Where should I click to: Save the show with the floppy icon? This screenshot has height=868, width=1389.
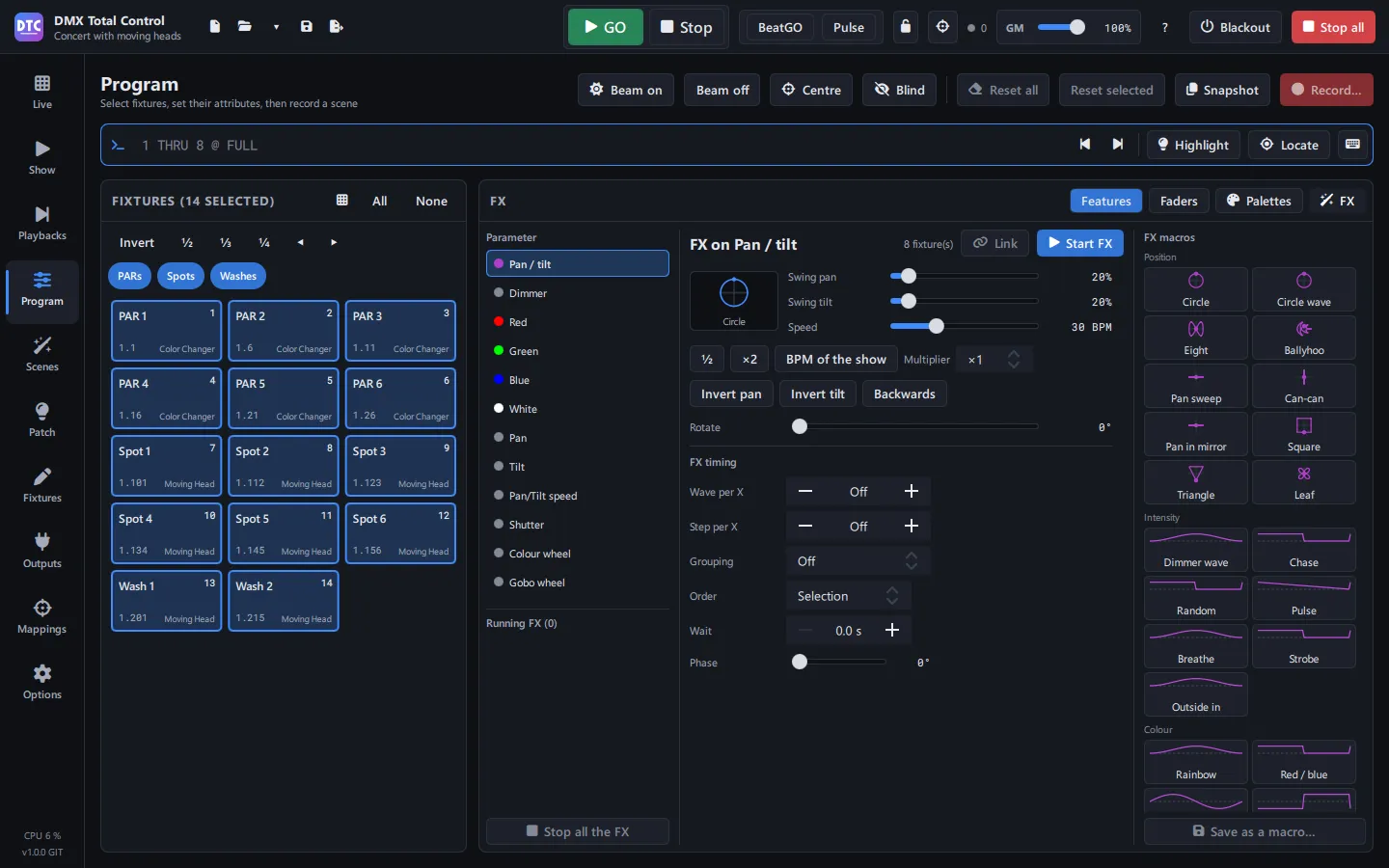[x=307, y=27]
